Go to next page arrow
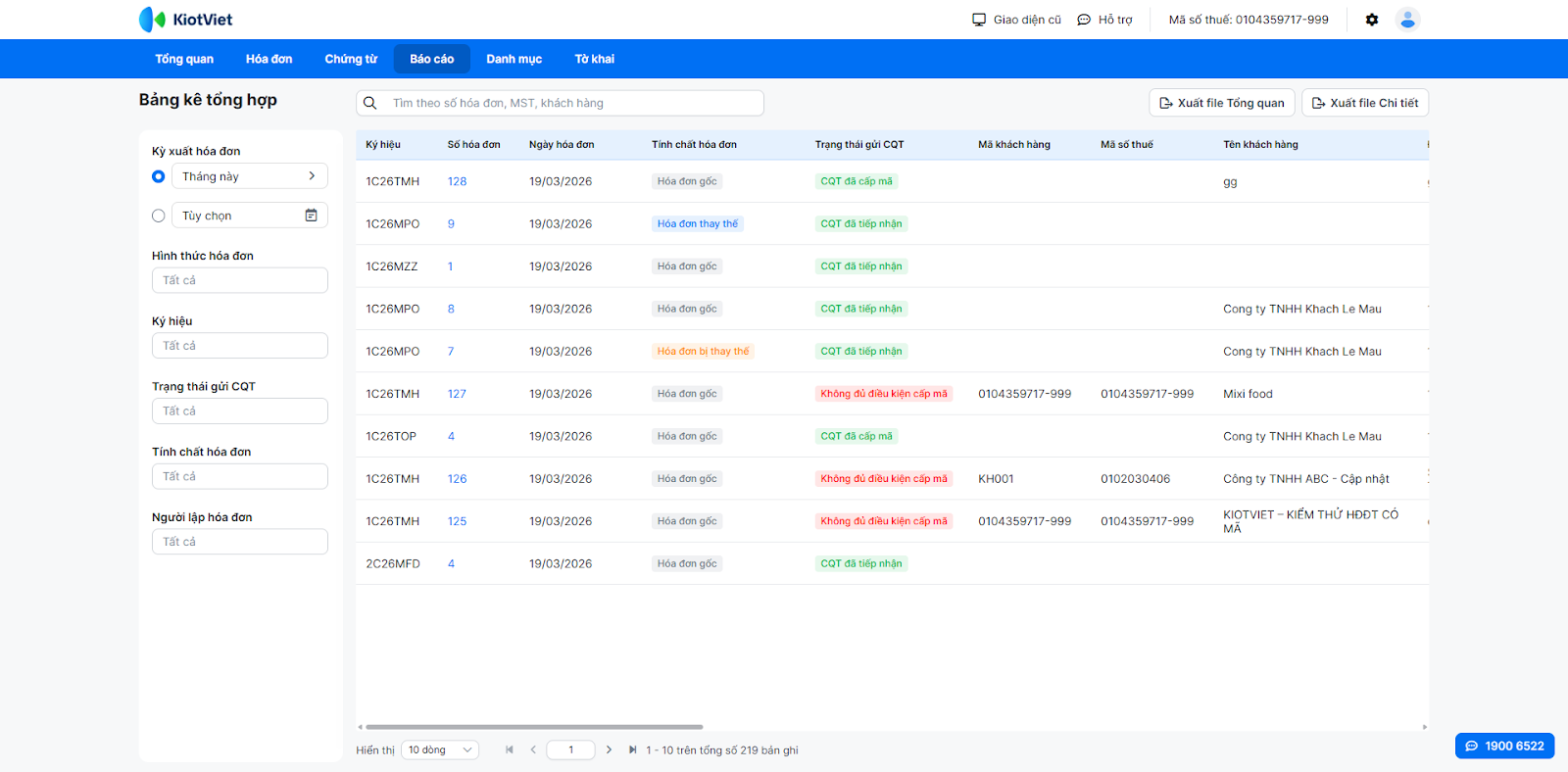 click(x=609, y=749)
